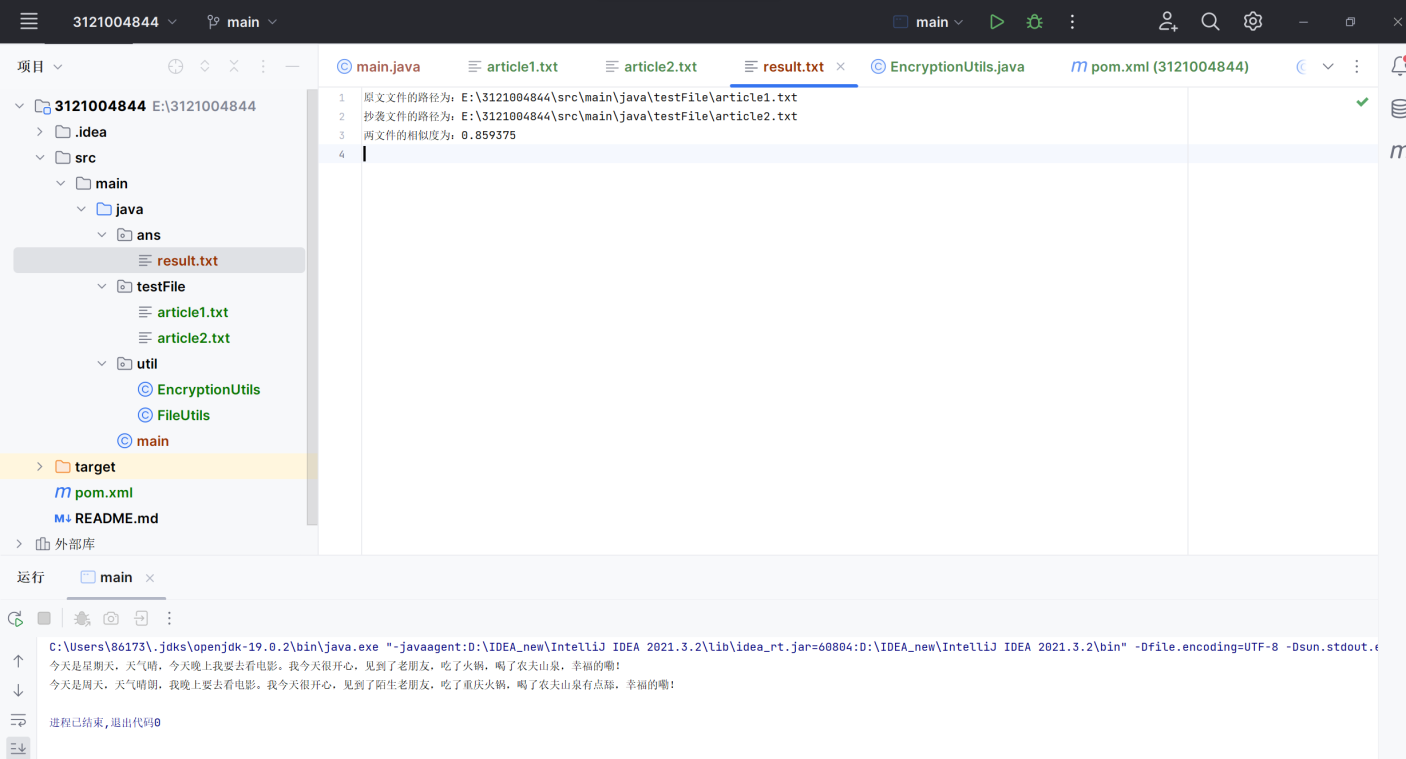Select opened file locate target icon
Image resolution: width=1406 pixels, height=759 pixels.
[176, 66]
